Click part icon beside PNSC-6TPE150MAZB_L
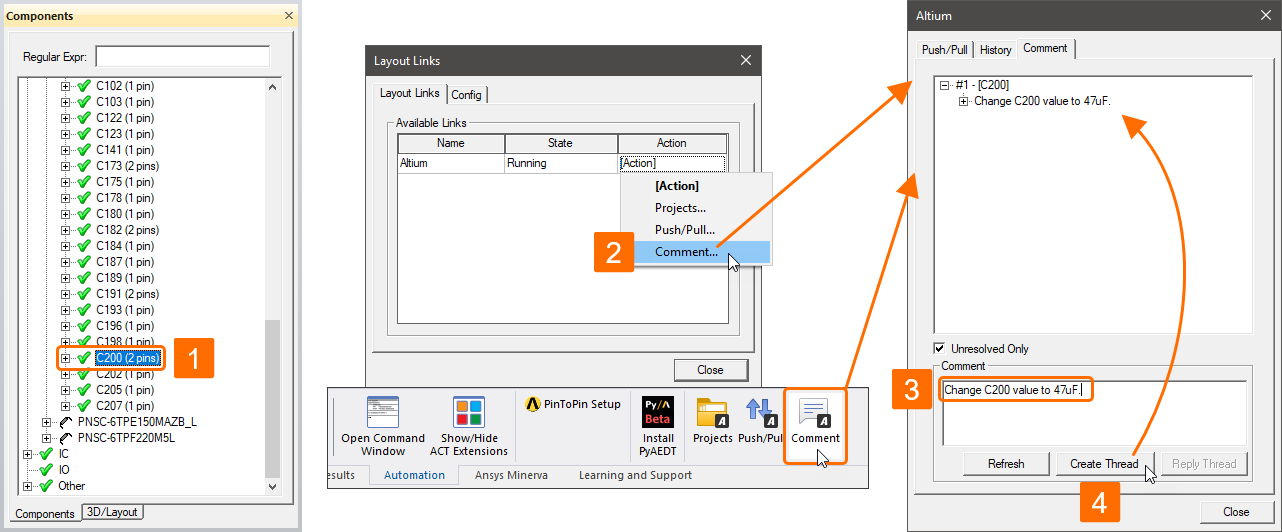 [x=66, y=422]
